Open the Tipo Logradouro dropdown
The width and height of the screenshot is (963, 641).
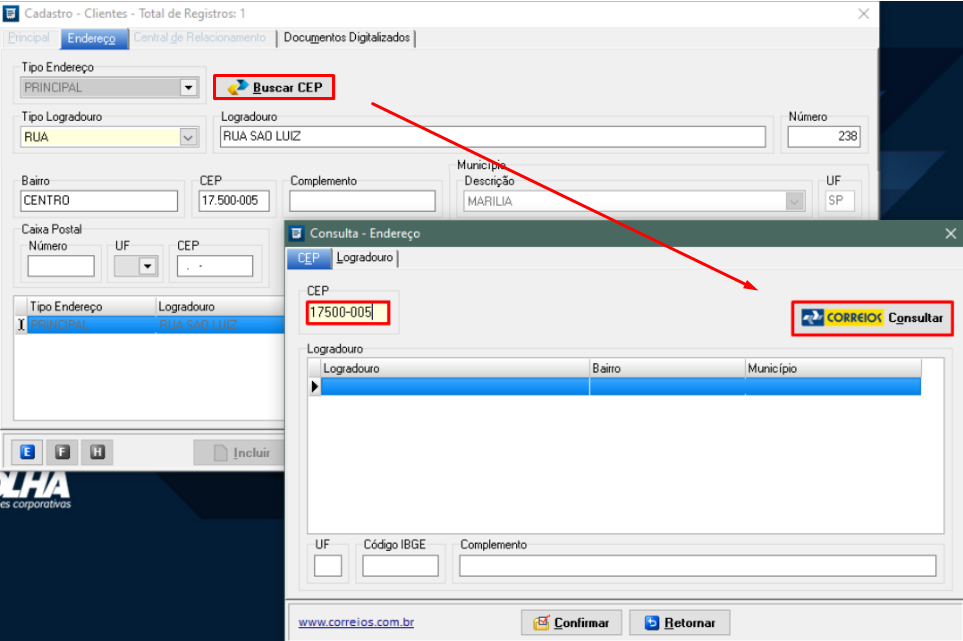188,137
